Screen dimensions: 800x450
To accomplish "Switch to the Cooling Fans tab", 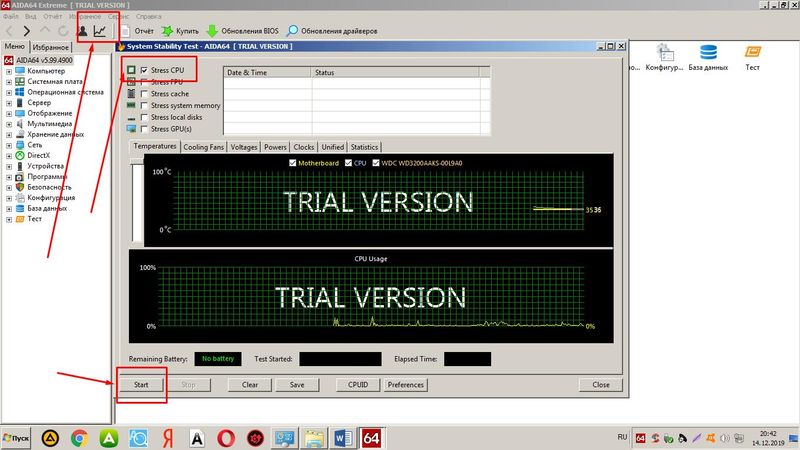I will pyautogui.click(x=204, y=147).
